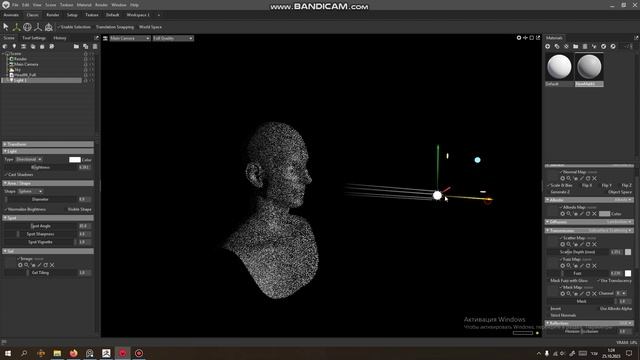The image size is (640, 360).
Task: Click the light Color white swatch
Action: (75, 160)
